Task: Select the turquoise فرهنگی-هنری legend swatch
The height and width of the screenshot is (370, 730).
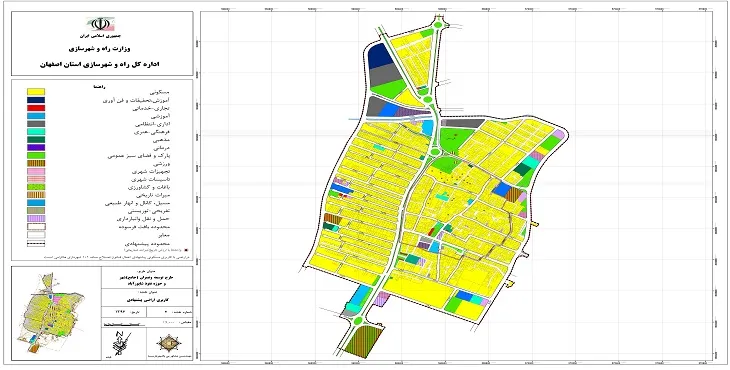Action: (x=36, y=132)
